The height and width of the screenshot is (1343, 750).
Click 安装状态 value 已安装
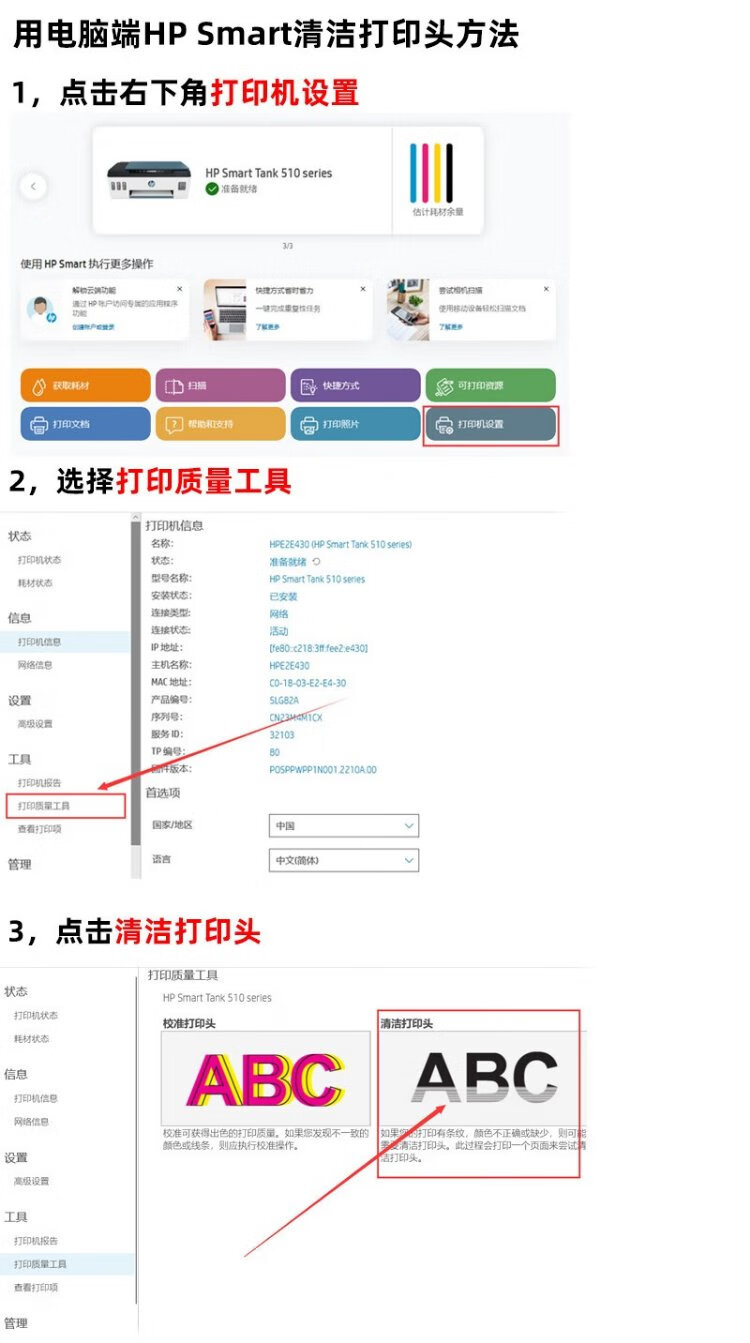click(283, 597)
